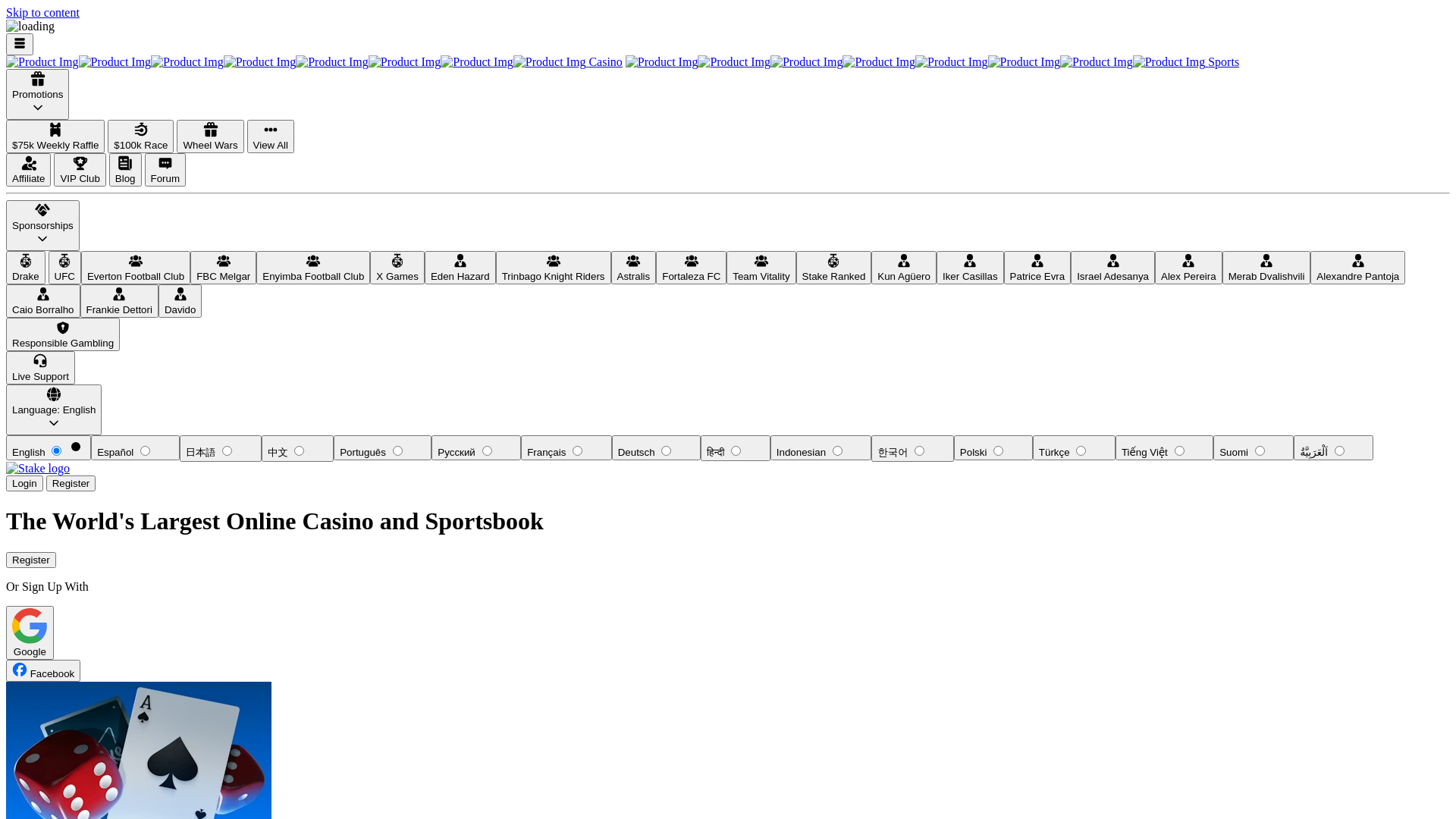Select the Türkçe language radio
This screenshot has width=1456, height=819.
point(1081,451)
